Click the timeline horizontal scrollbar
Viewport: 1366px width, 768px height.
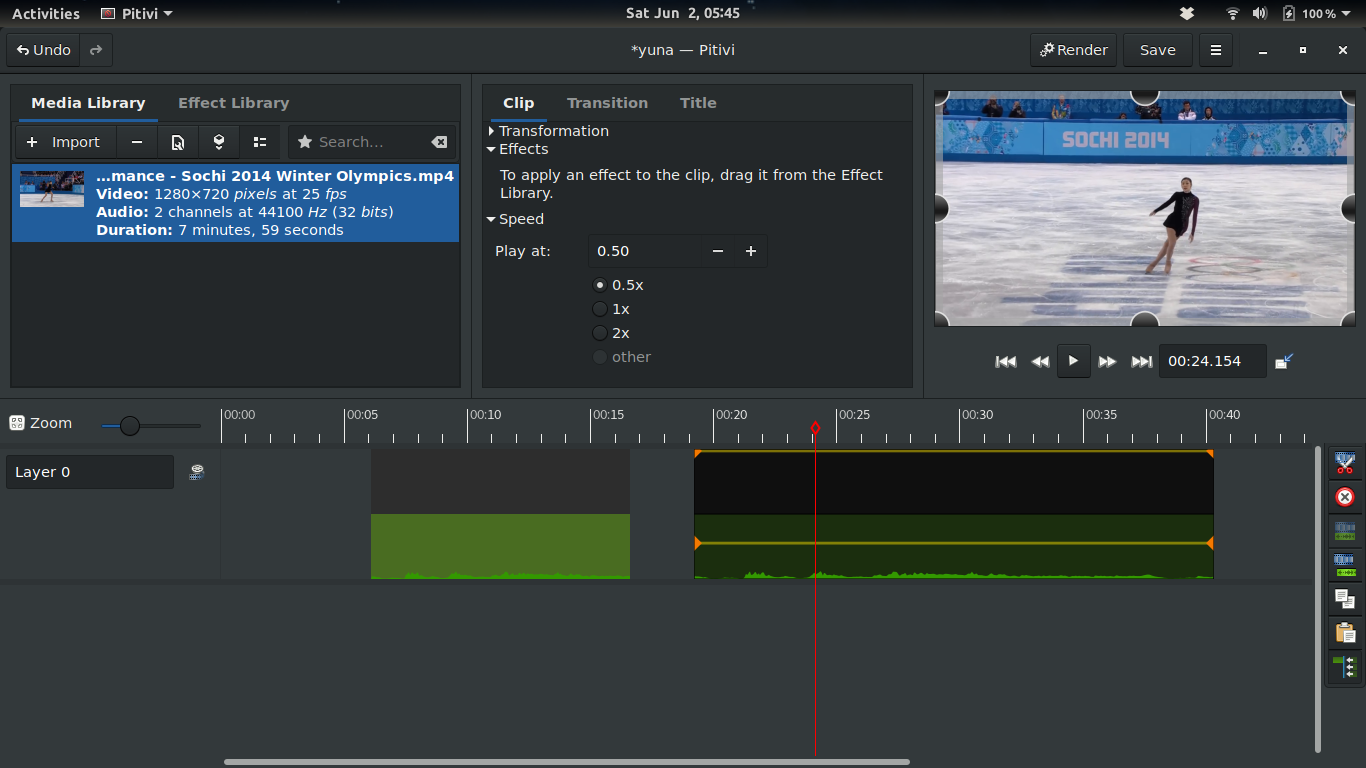[567, 762]
